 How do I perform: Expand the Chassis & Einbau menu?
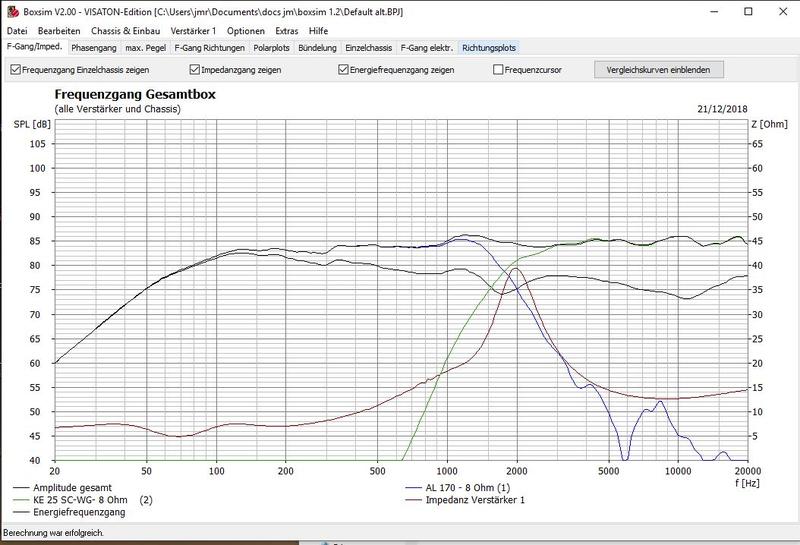click(127, 31)
